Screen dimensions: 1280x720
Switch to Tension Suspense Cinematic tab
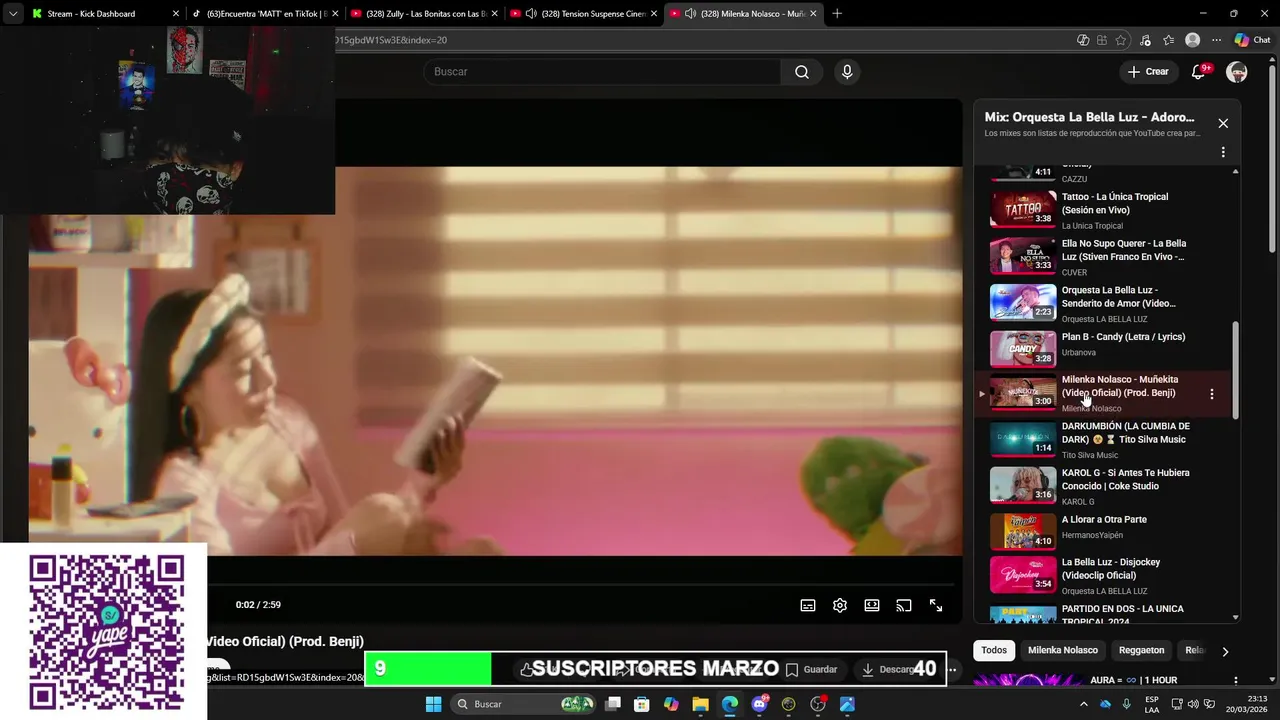584,13
